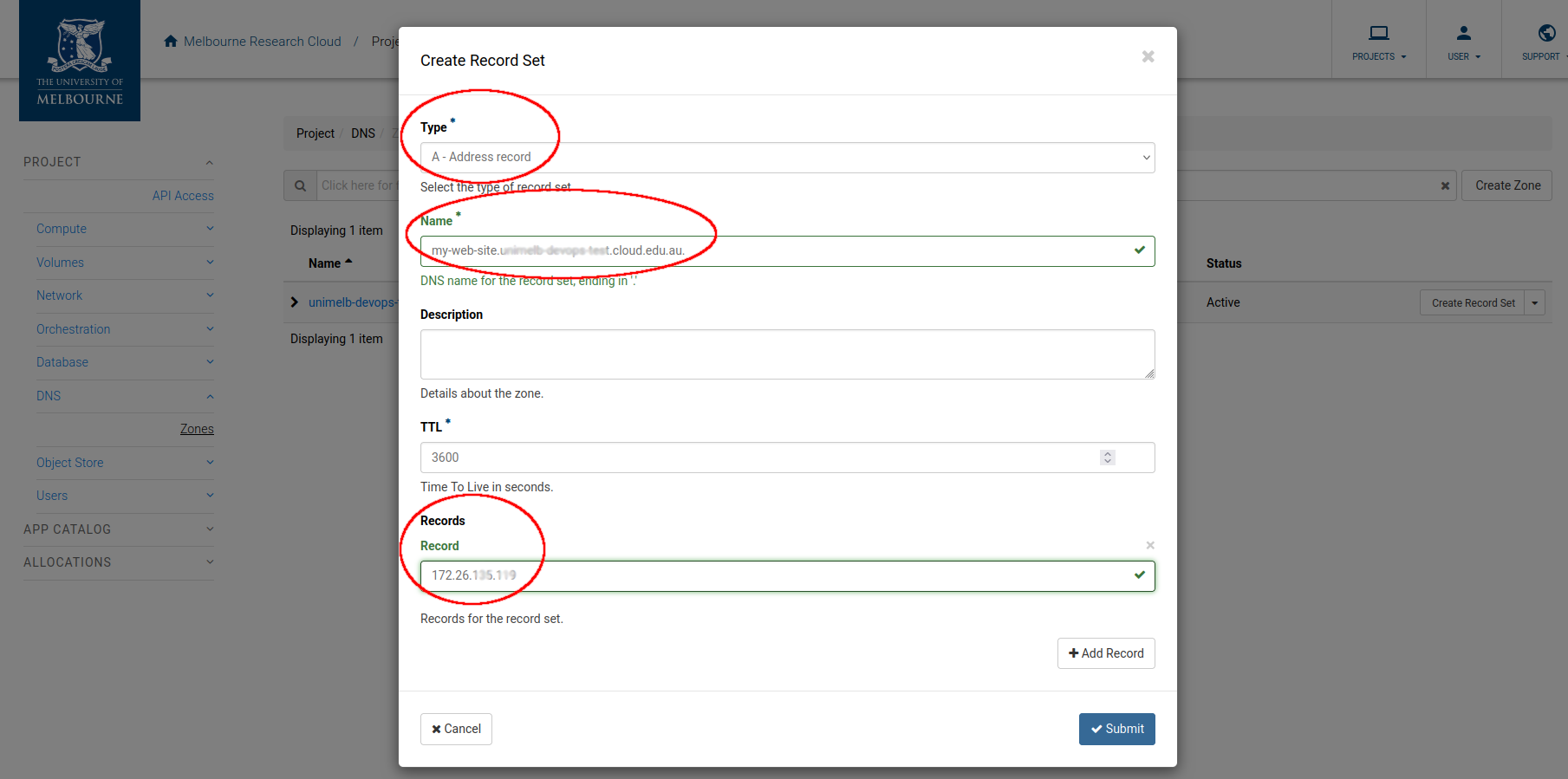Click the Create Zone button
The image size is (1568, 779).
[1507, 185]
